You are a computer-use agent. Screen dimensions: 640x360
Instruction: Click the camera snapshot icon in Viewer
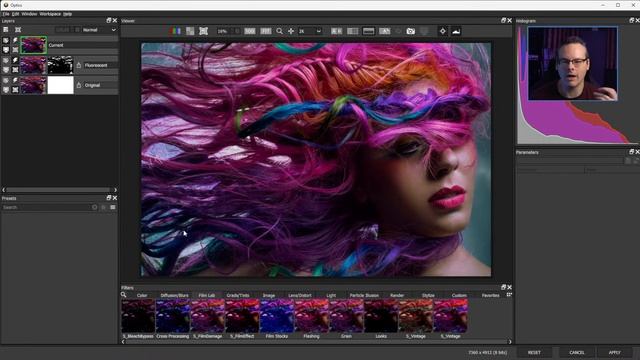coord(411,31)
